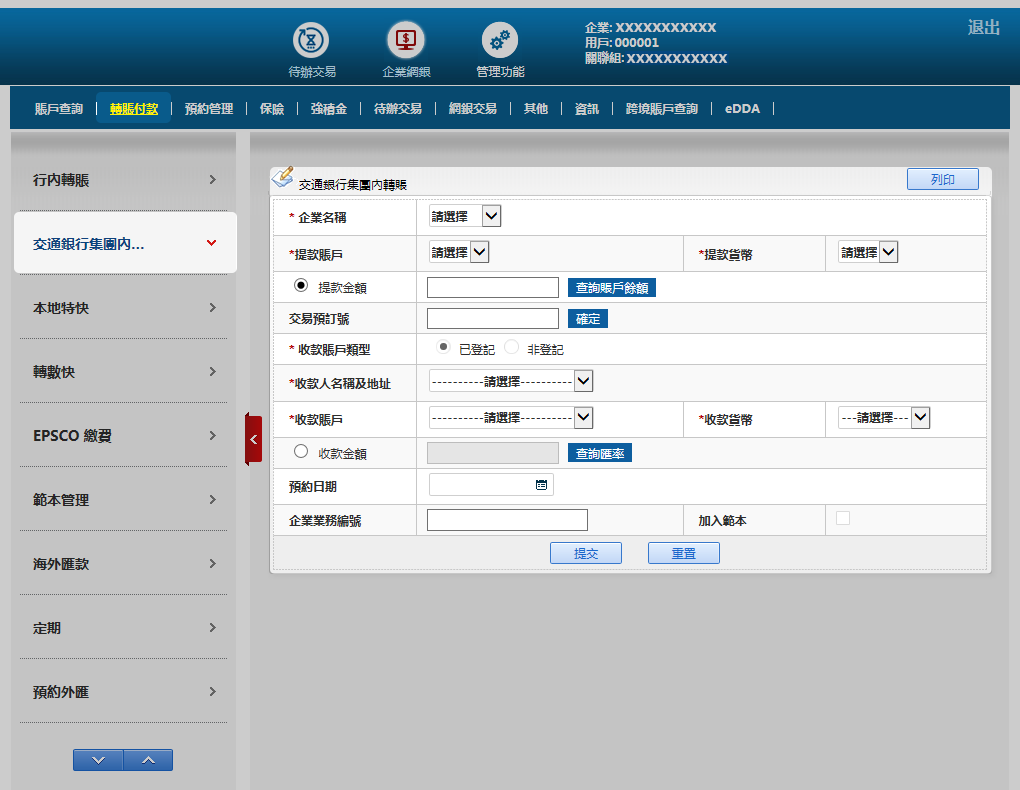Tick the 加入範本 checkbox
The height and width of the screenshot is (790, 1020).
[843, 518]
